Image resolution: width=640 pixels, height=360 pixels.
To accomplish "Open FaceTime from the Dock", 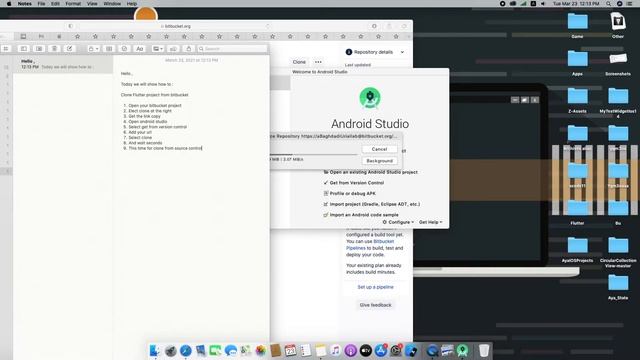I will [216, 350].
